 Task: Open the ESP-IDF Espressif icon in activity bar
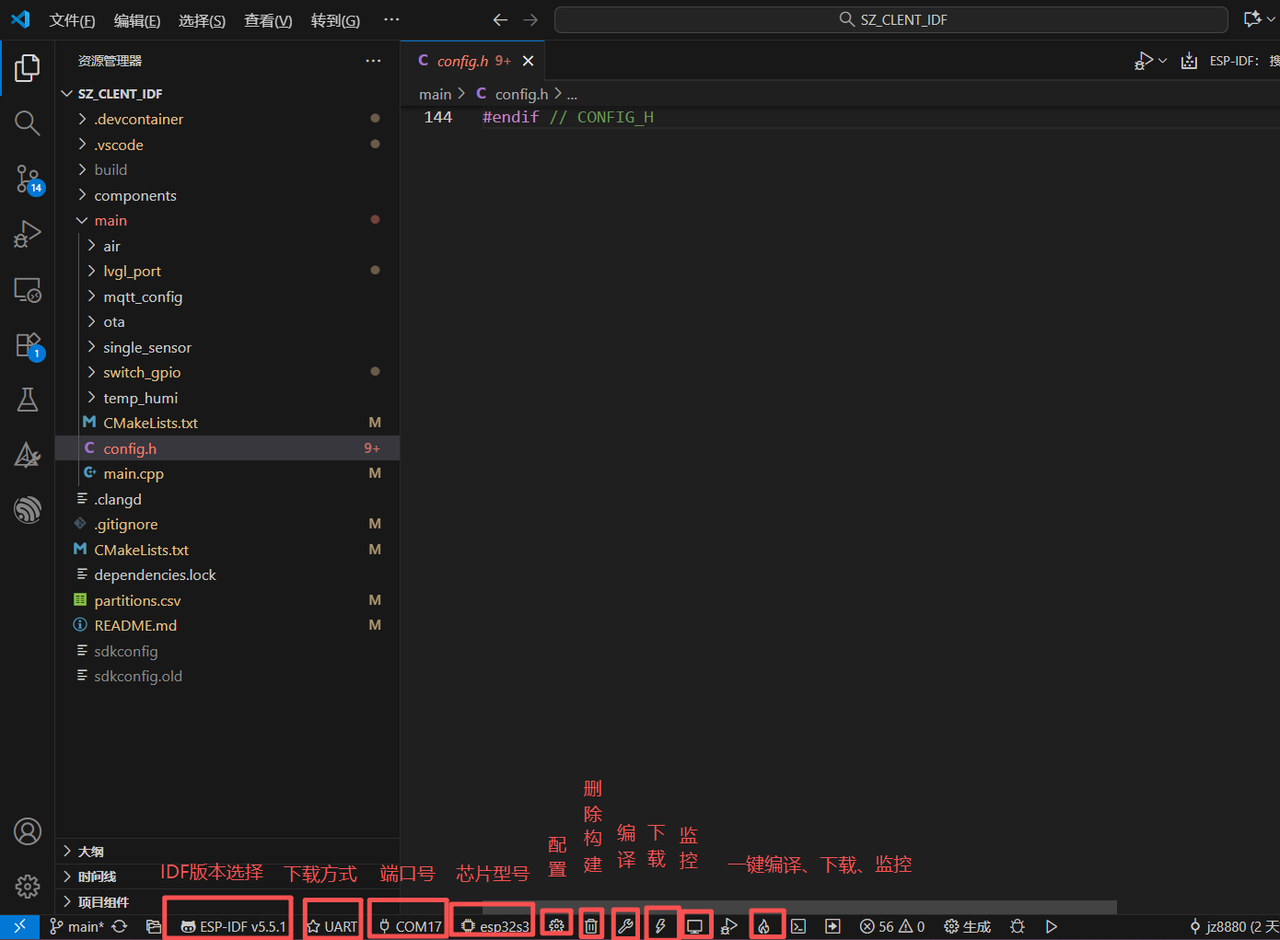coord(27,510)
